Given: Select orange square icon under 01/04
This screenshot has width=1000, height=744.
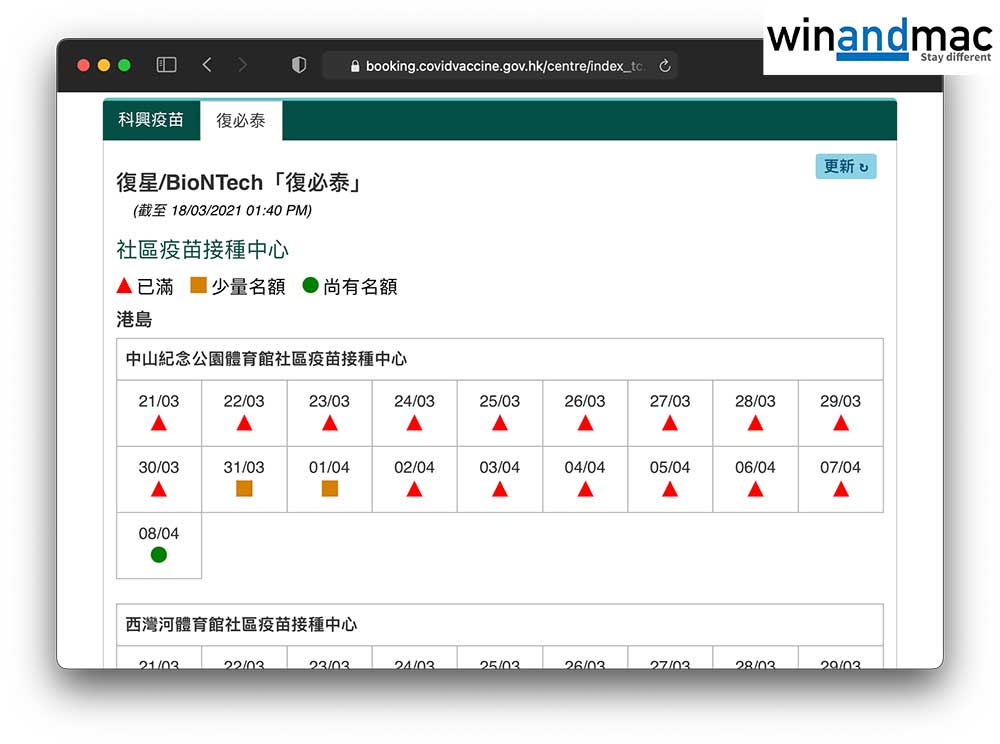Looking at the screenshot, I should [329, 489].
